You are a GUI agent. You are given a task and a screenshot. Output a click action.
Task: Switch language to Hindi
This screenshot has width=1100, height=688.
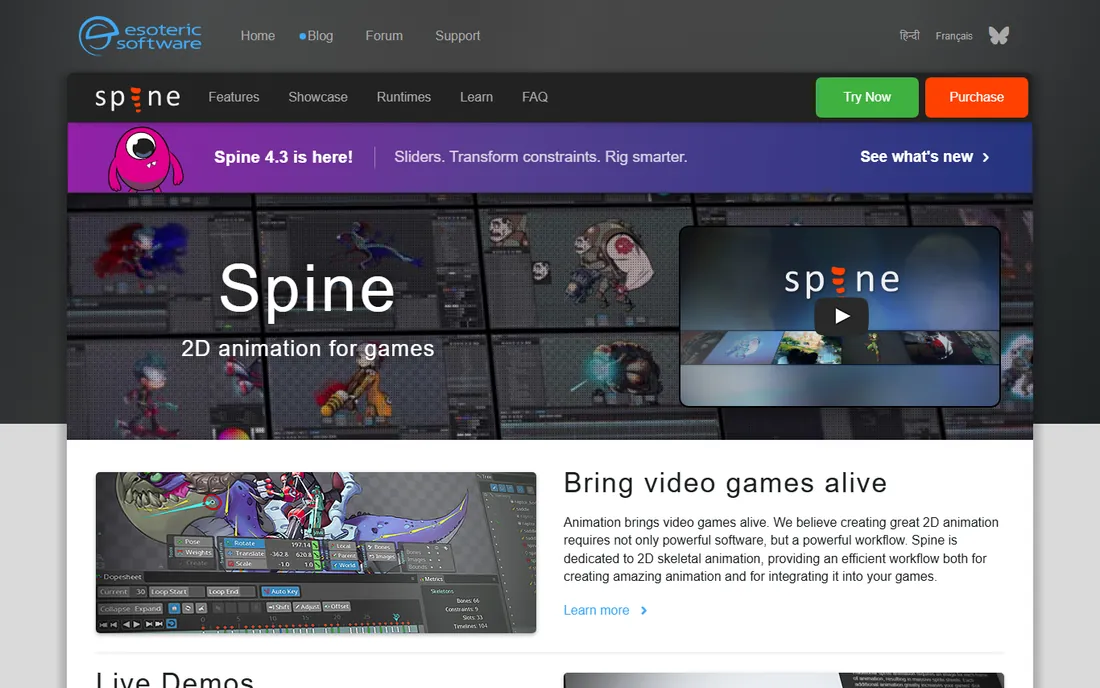[x=909, y=36]
